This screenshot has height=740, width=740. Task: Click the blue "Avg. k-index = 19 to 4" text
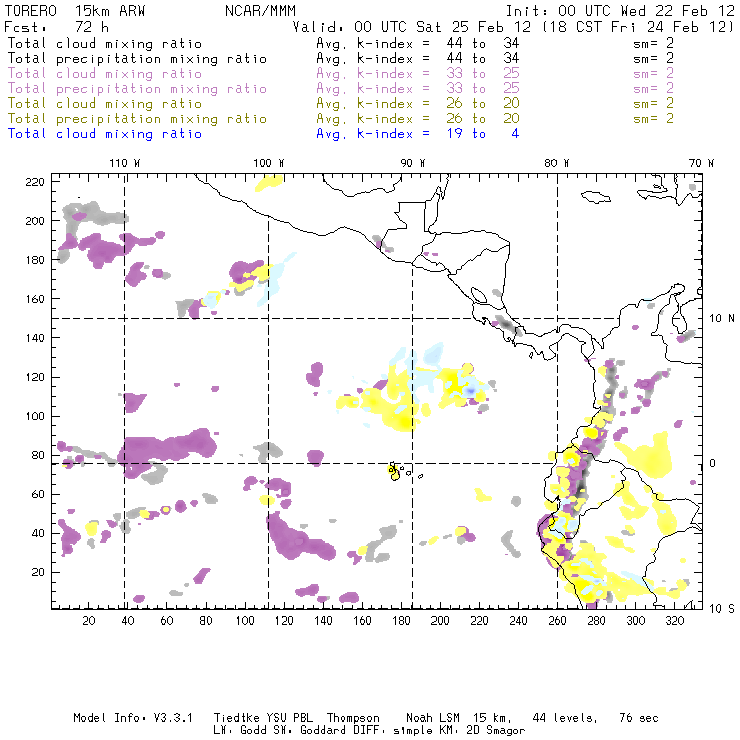pyautogui.click(x=418, y=134)
